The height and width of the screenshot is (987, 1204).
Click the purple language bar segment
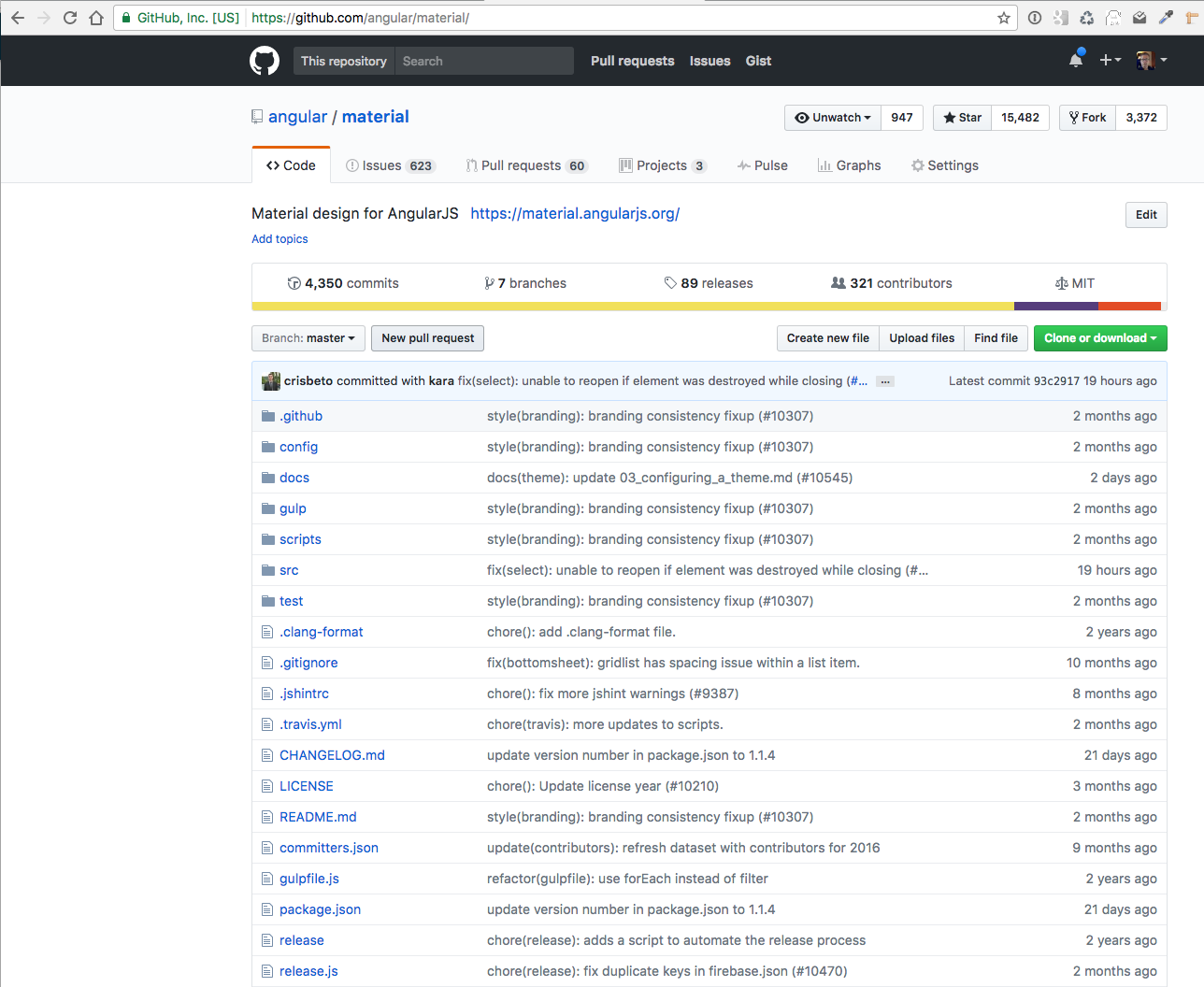pyautogui.click(x=1056, y=307)
